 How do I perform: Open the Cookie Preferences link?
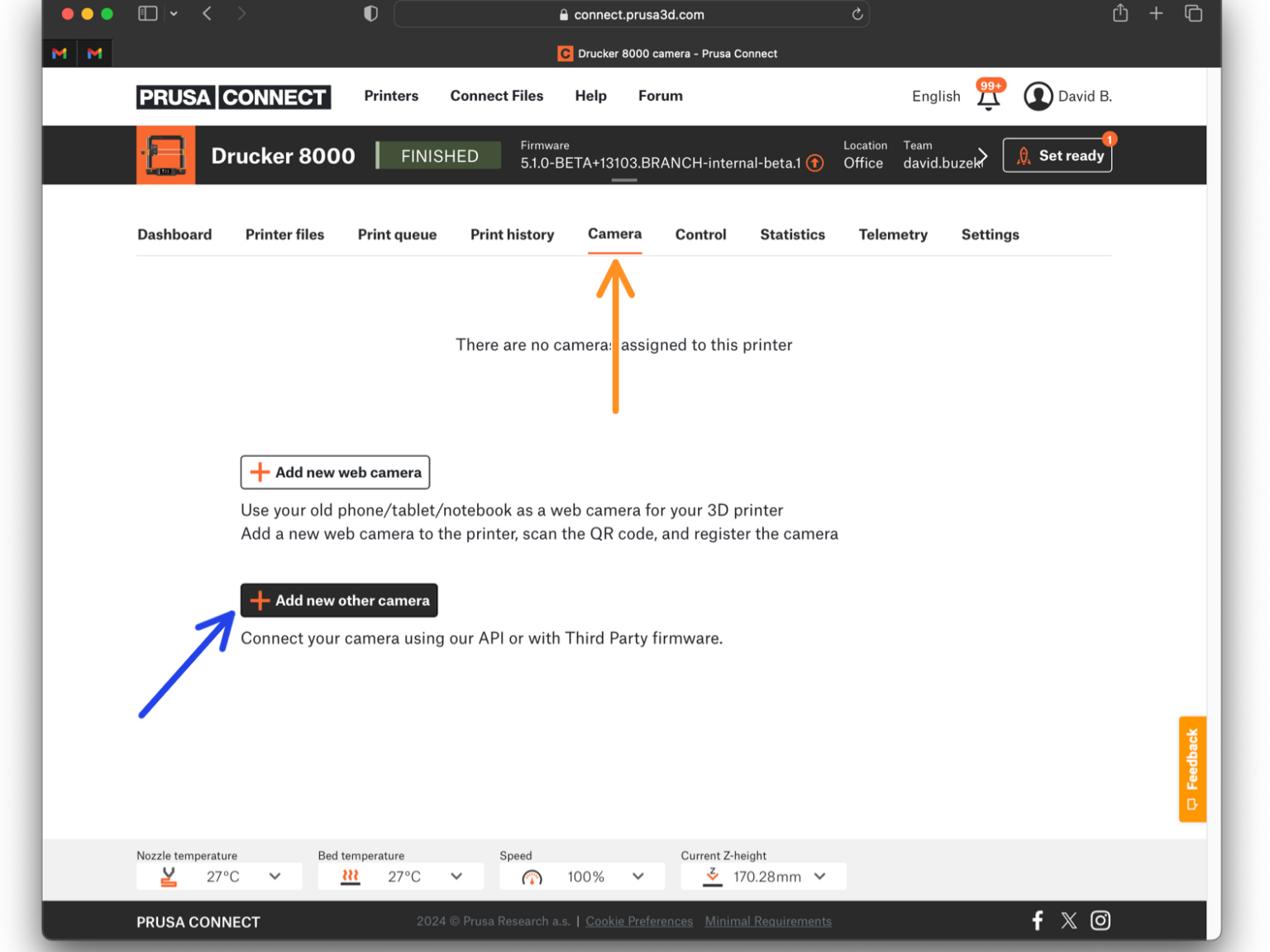(x=638, y=921)
